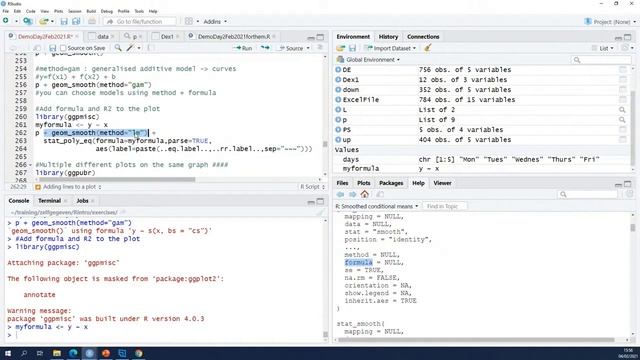This screenshot has width=640, height=360.
Task: Expand the DE data frame details
Action: (338, 70)
